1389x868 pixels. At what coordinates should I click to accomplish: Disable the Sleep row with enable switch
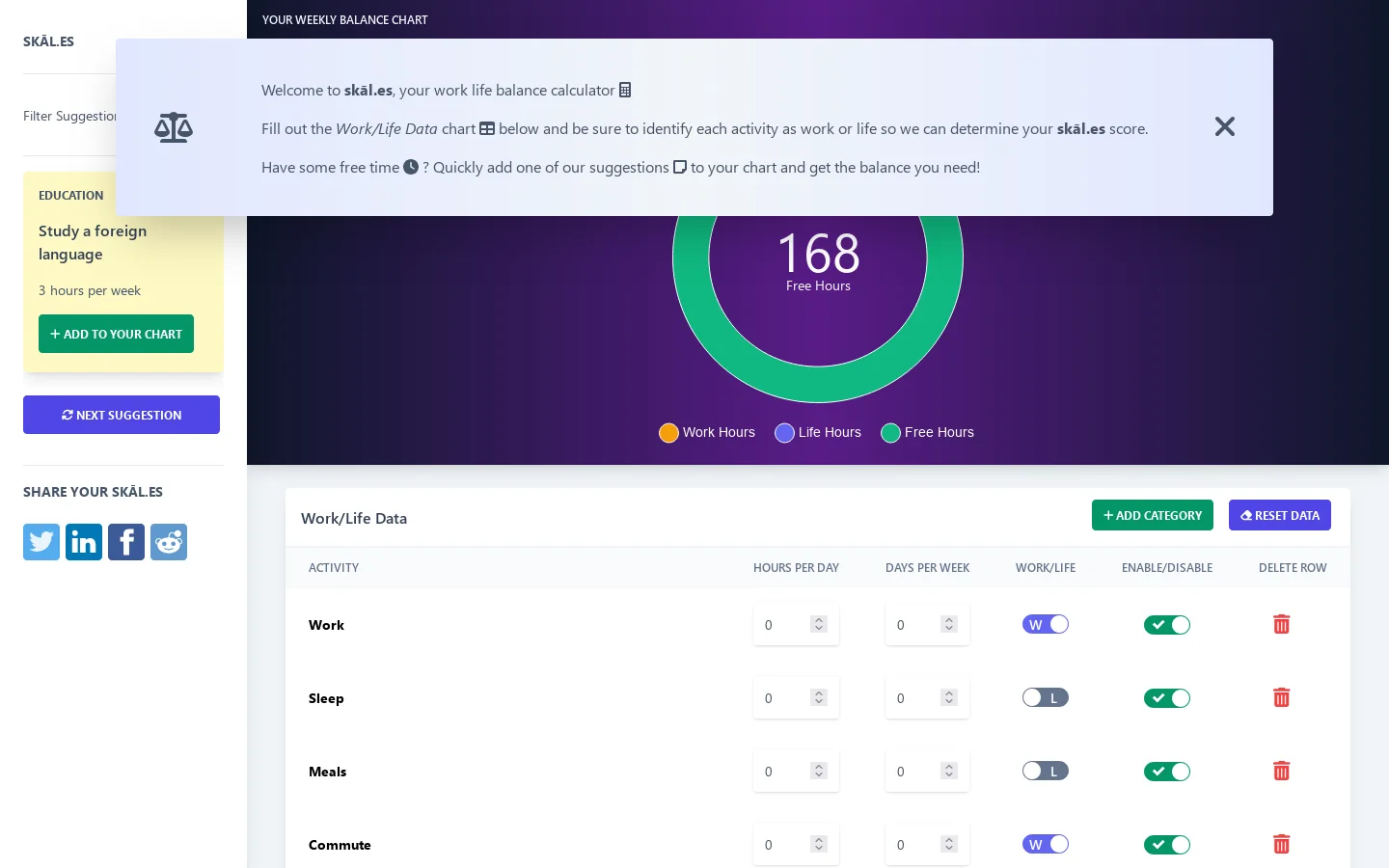pyautogui.click(x=1167, y=698)
